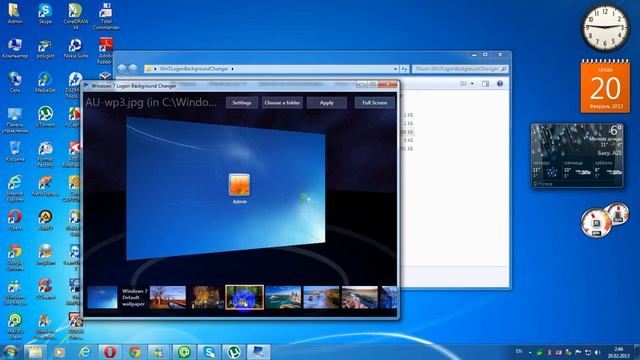Open Explorer help question mark icon
640x360 pixels.
(500, 84)
